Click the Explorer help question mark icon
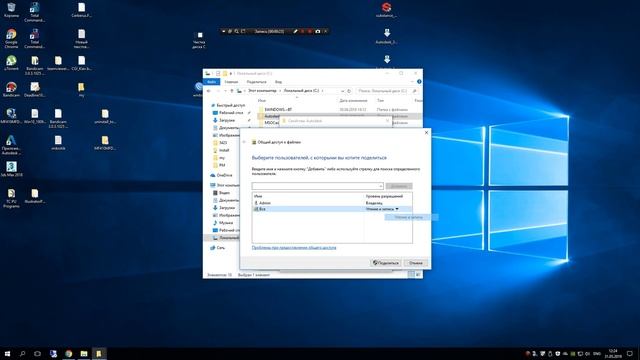Viewport: 640px width, 360px height. click(419, 82)
